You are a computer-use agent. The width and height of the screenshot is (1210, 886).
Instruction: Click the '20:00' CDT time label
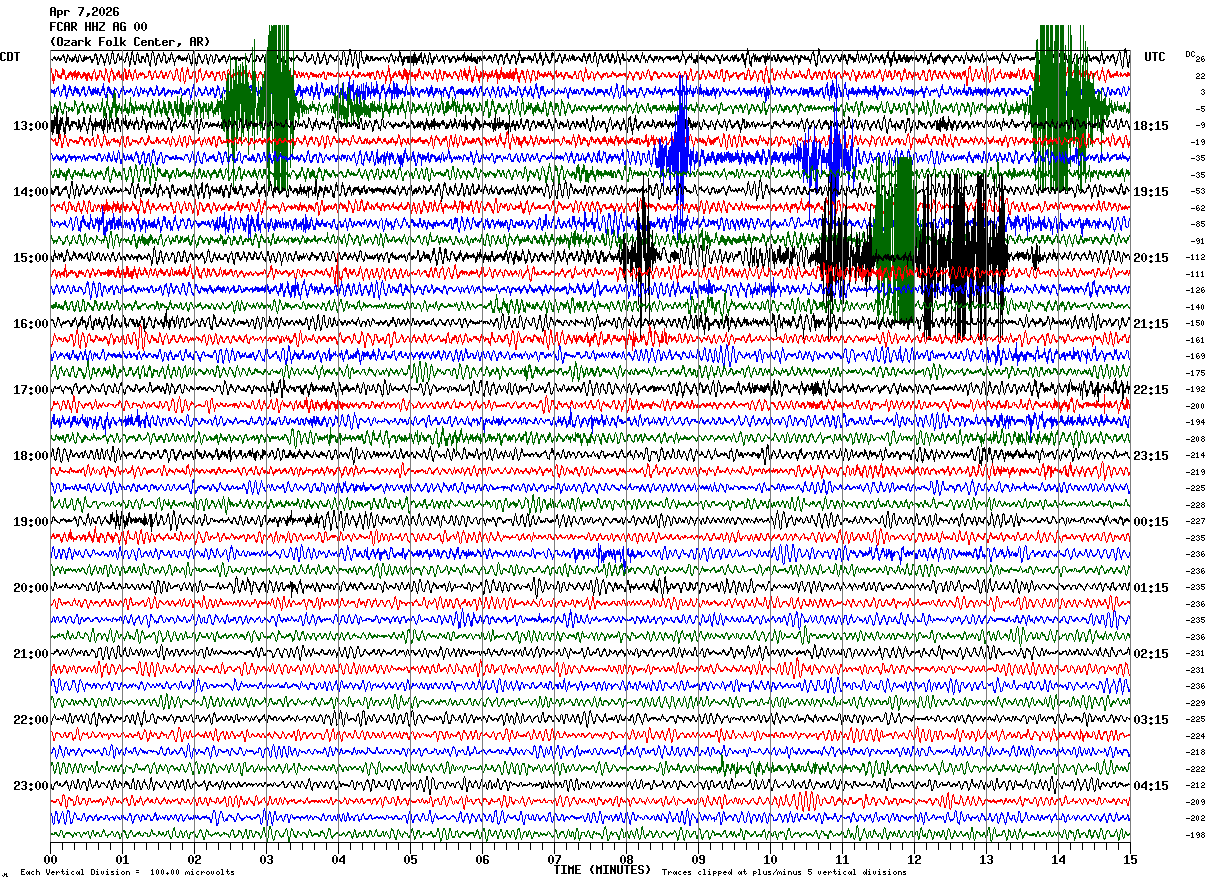30,588
